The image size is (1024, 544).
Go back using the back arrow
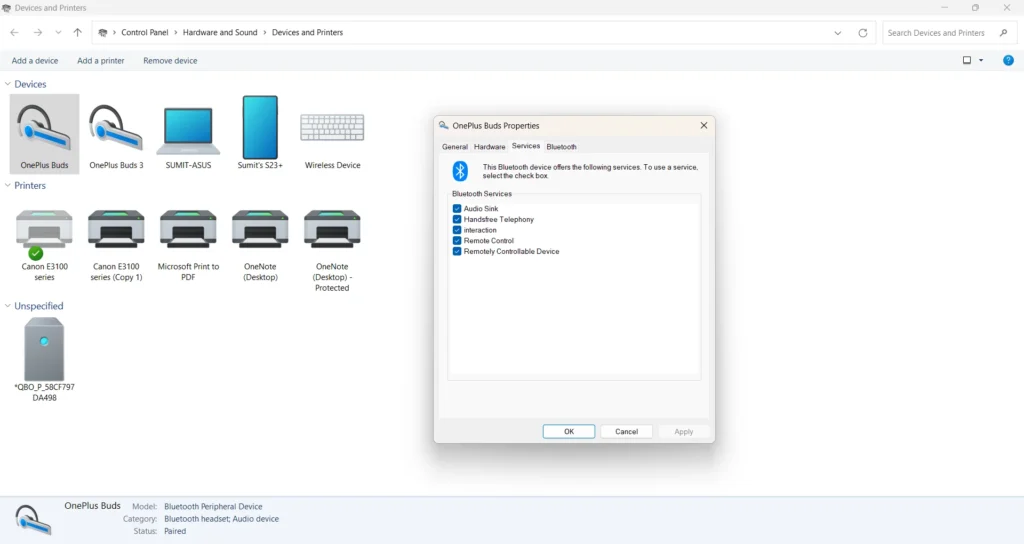click(14, 32)
